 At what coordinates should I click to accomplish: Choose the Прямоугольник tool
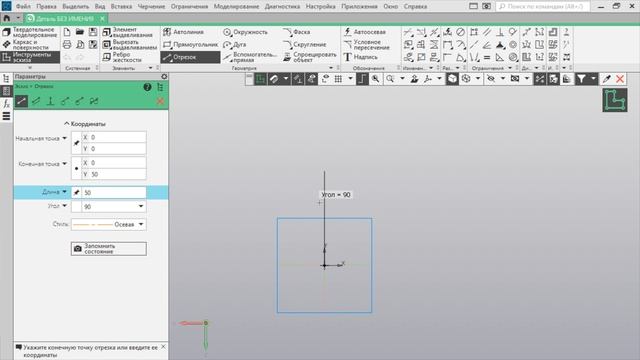tap(190, 44)
